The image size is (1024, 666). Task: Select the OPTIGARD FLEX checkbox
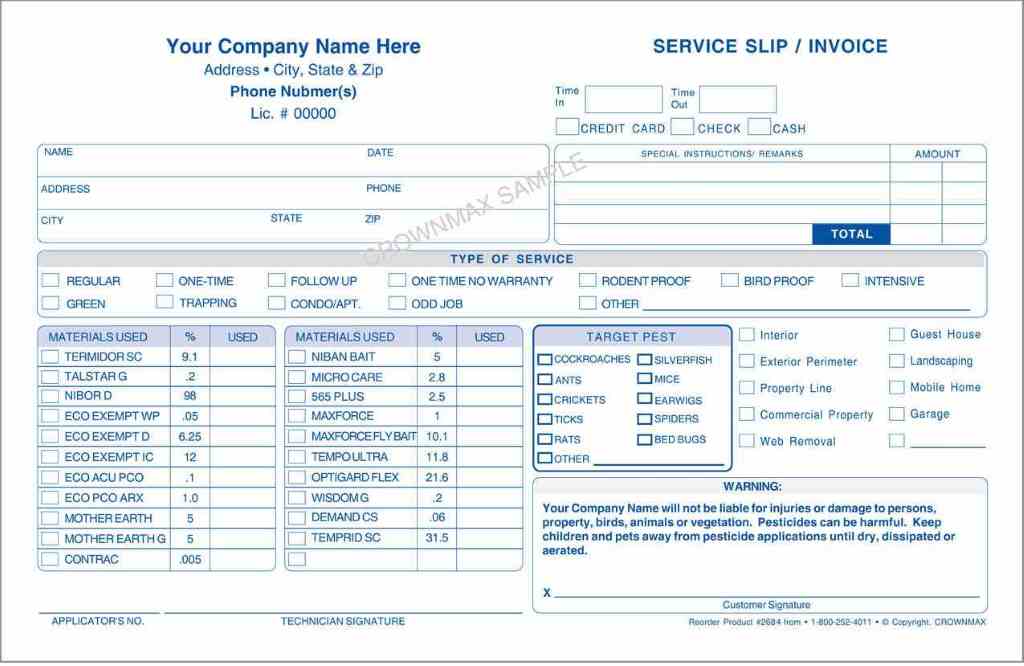pos(296,477)
